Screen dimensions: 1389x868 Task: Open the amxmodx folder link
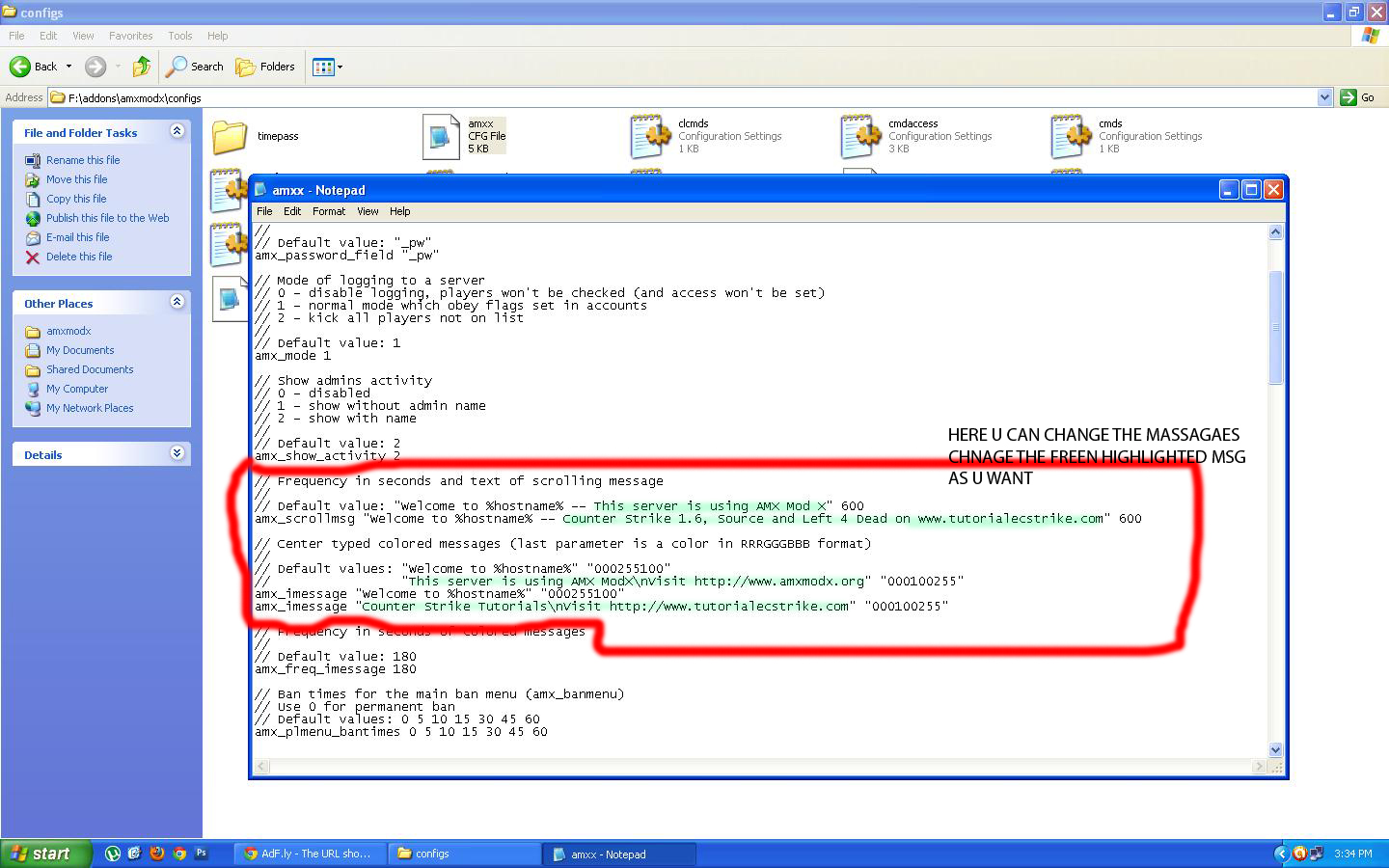click(x=68, y=331)
